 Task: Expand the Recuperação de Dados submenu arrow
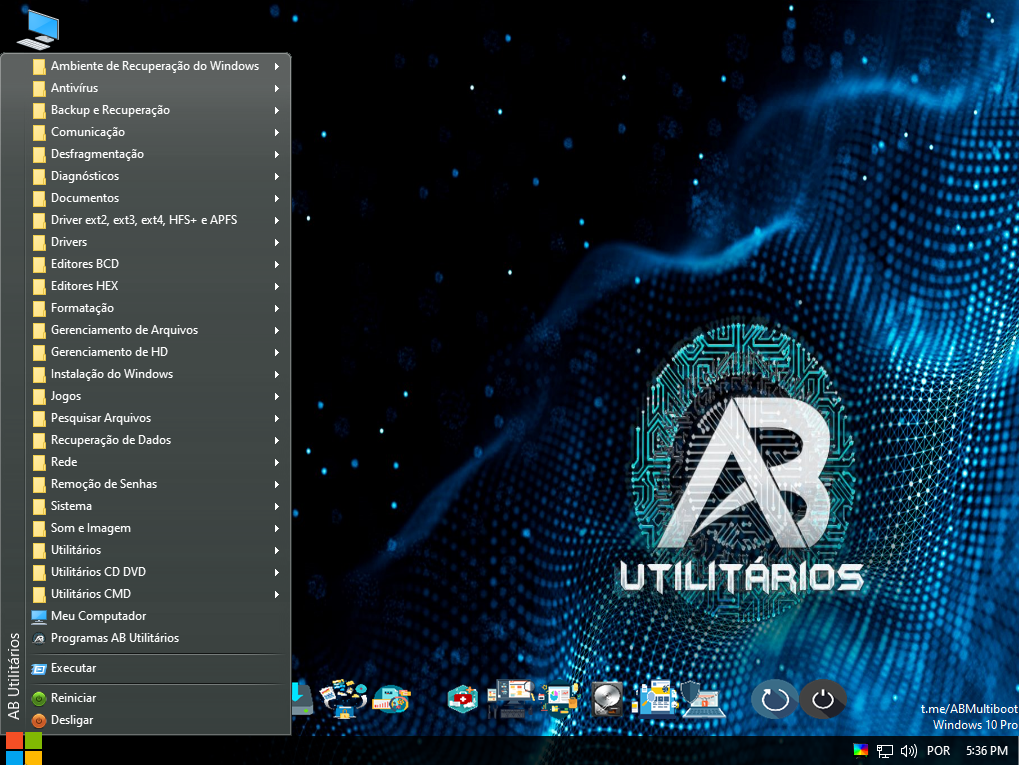276,440
